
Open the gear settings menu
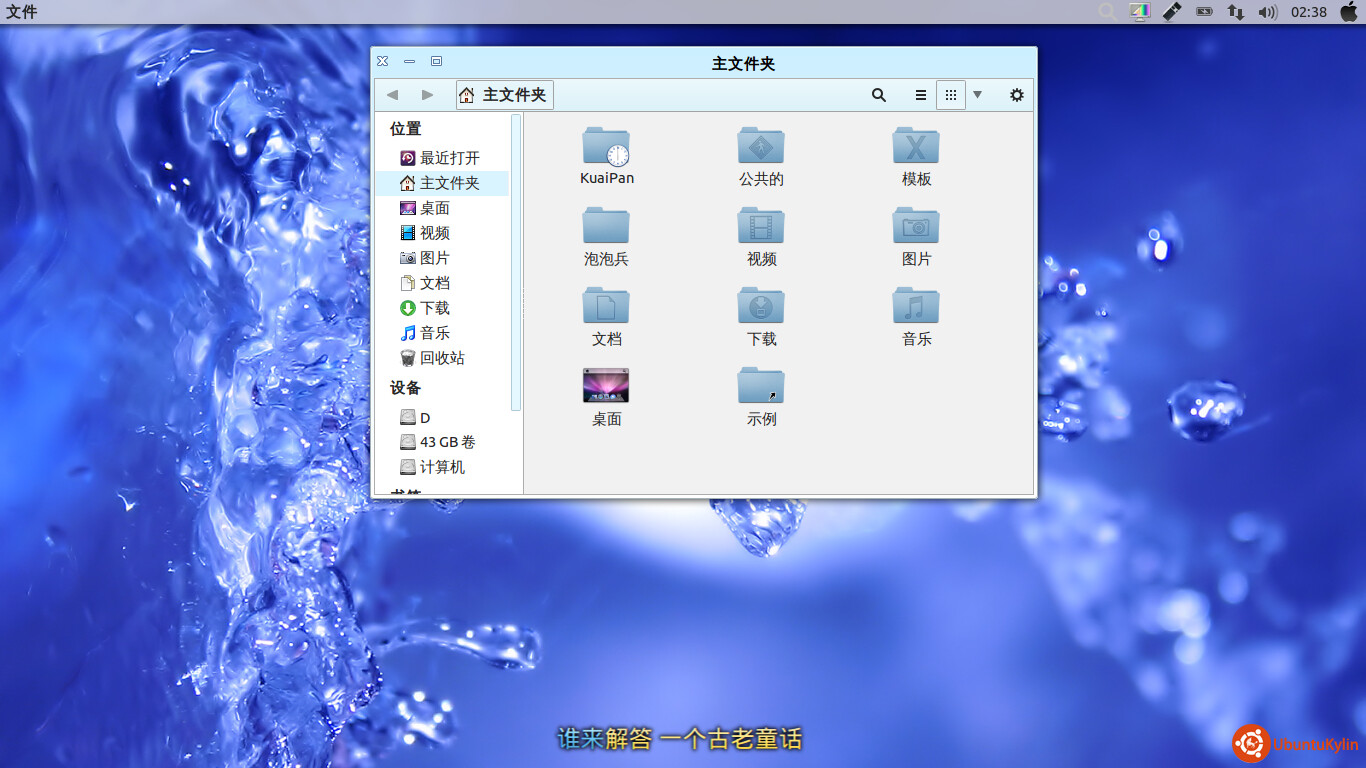[x=1016, y=95]
